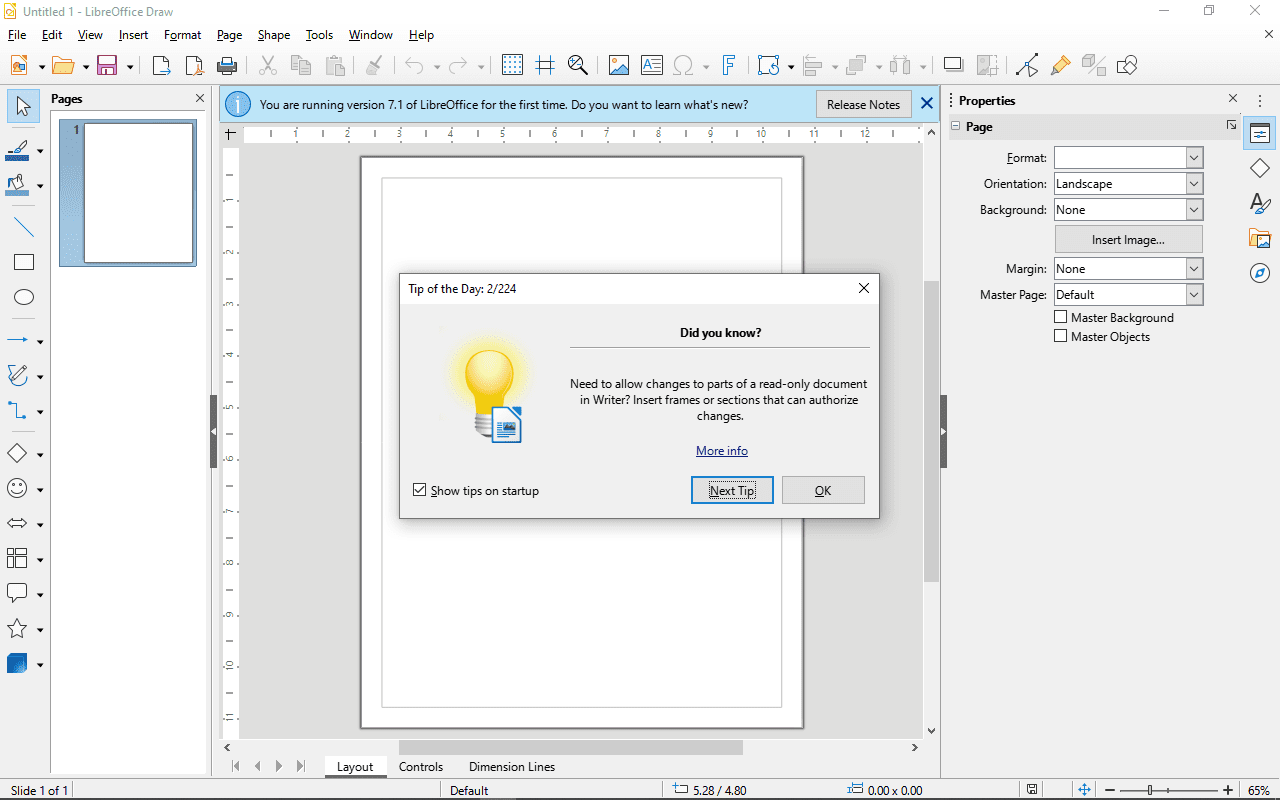Open the Tools menu

click(x=319, y=35)
